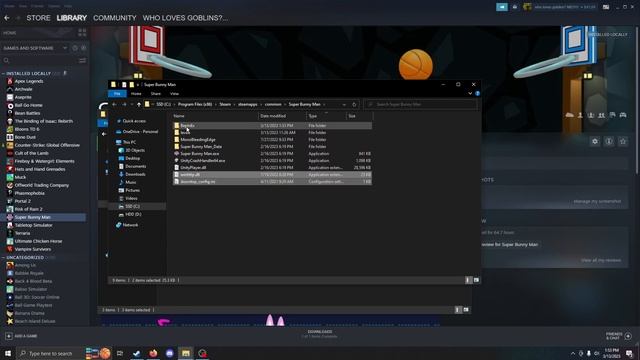Click the recent activity clock icon
Image resolution: width=640 pixels, height=360 pixels.
75,48
